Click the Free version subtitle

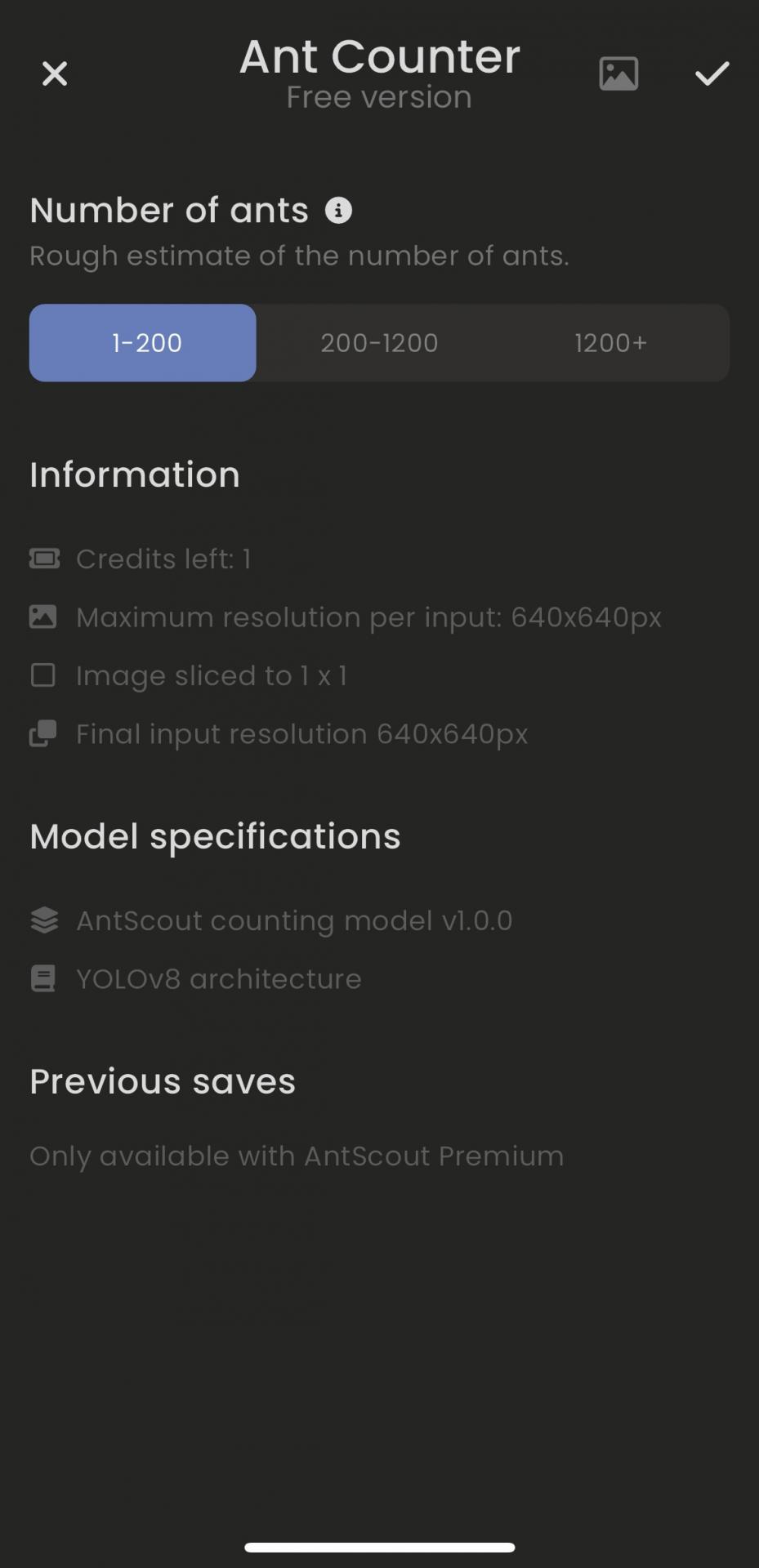(379, 97)
